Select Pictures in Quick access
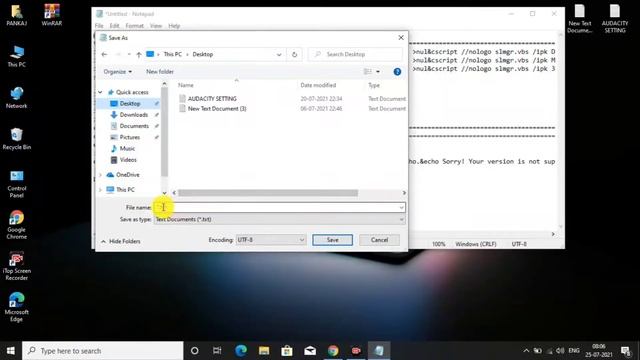640x360 pixels. 130,138
